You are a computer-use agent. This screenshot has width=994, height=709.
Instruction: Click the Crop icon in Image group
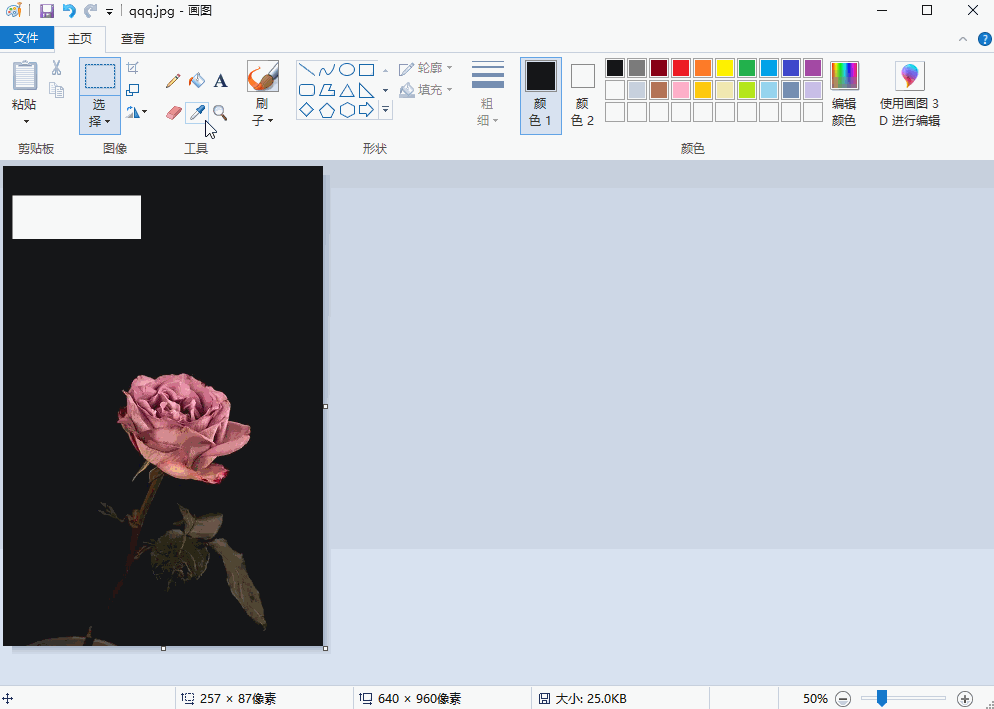pyautogui.click(x=133, y=68)
